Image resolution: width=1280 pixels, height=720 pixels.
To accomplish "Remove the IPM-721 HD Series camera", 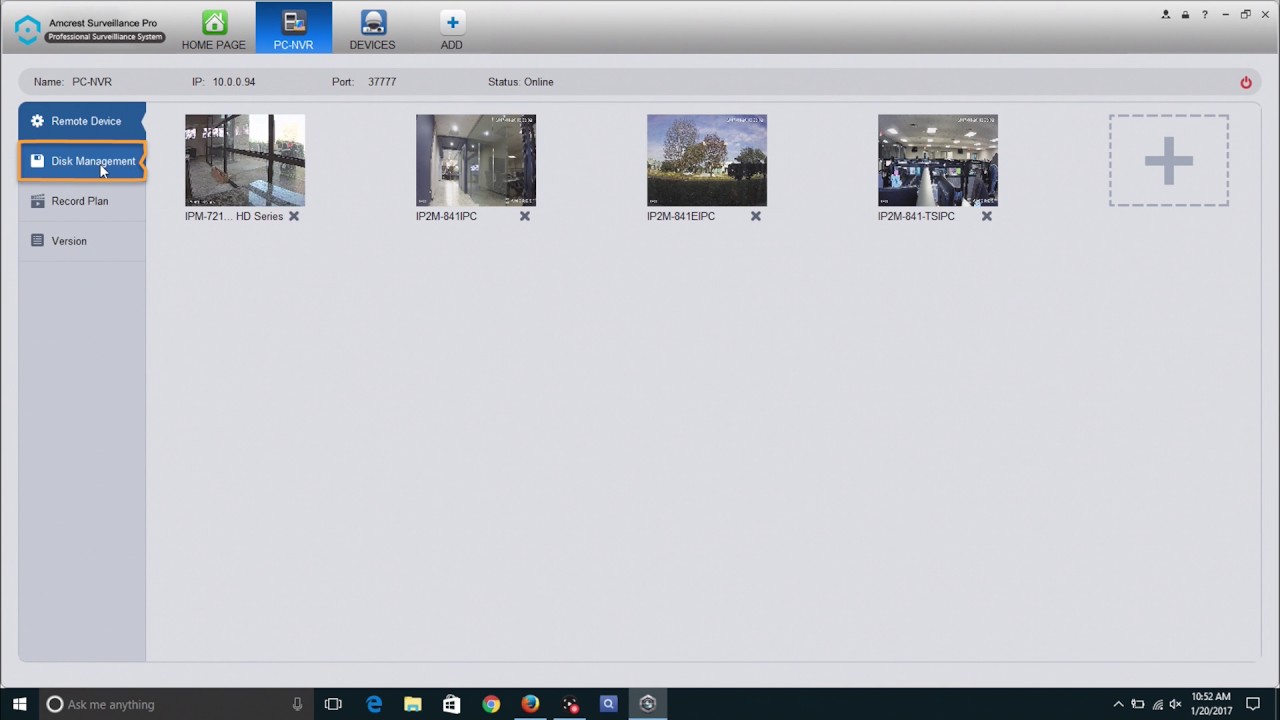I will pyautogui.click(x=294, y=216).
